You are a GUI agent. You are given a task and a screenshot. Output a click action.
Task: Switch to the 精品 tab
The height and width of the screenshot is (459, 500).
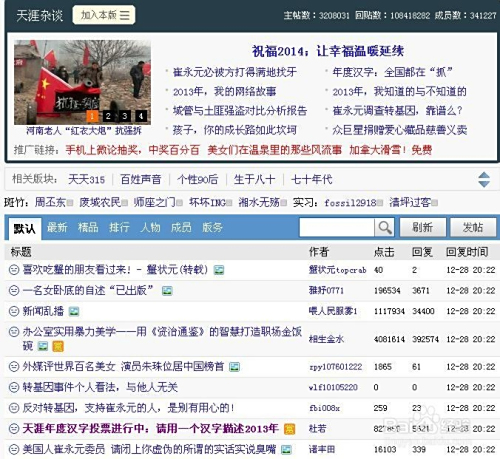pyautogui.click(x=88, y=227)
